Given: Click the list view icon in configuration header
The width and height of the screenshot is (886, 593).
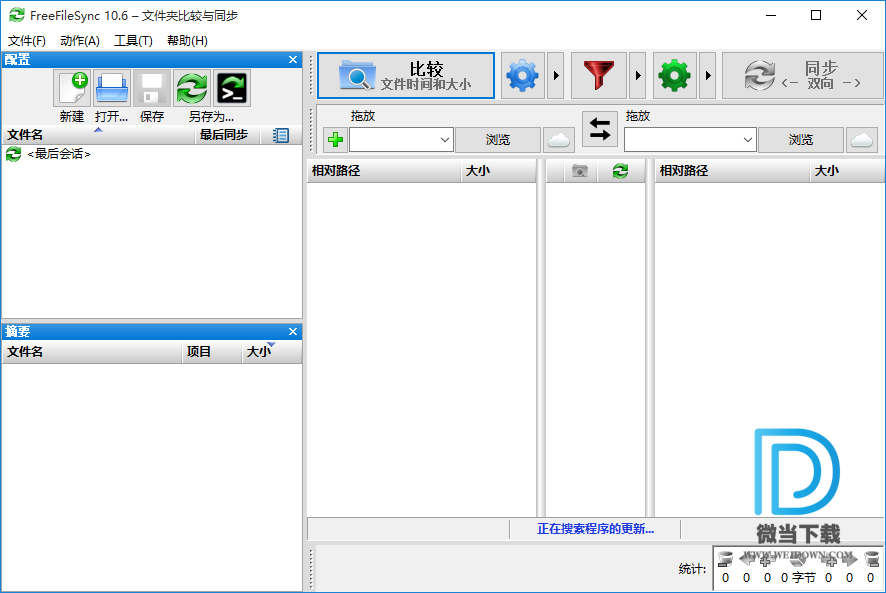Looking at the screenshot, I should 281,135.
